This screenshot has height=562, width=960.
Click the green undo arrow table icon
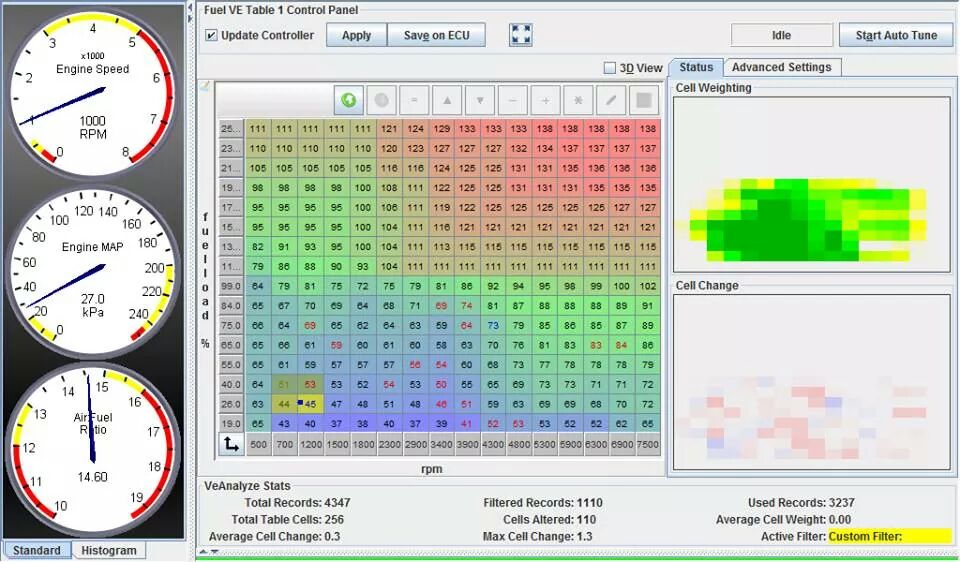pyautogui.click(x=349, y=100)
